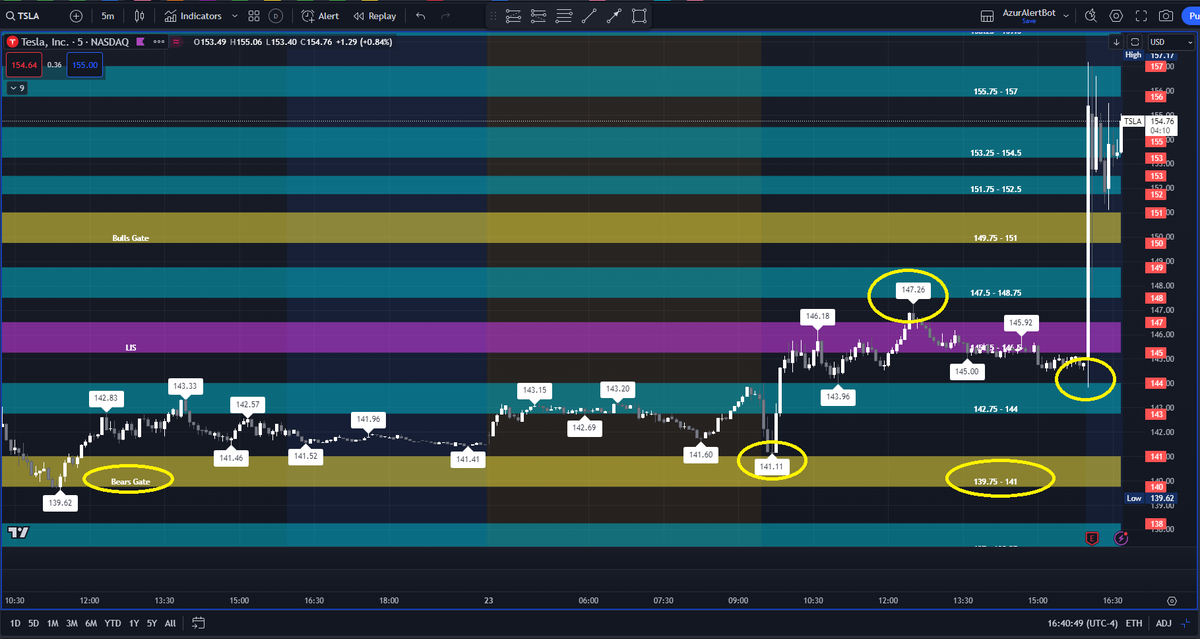1200x639 pixels.
Task: Select the 5Y date range
Action: click(152, 623)
